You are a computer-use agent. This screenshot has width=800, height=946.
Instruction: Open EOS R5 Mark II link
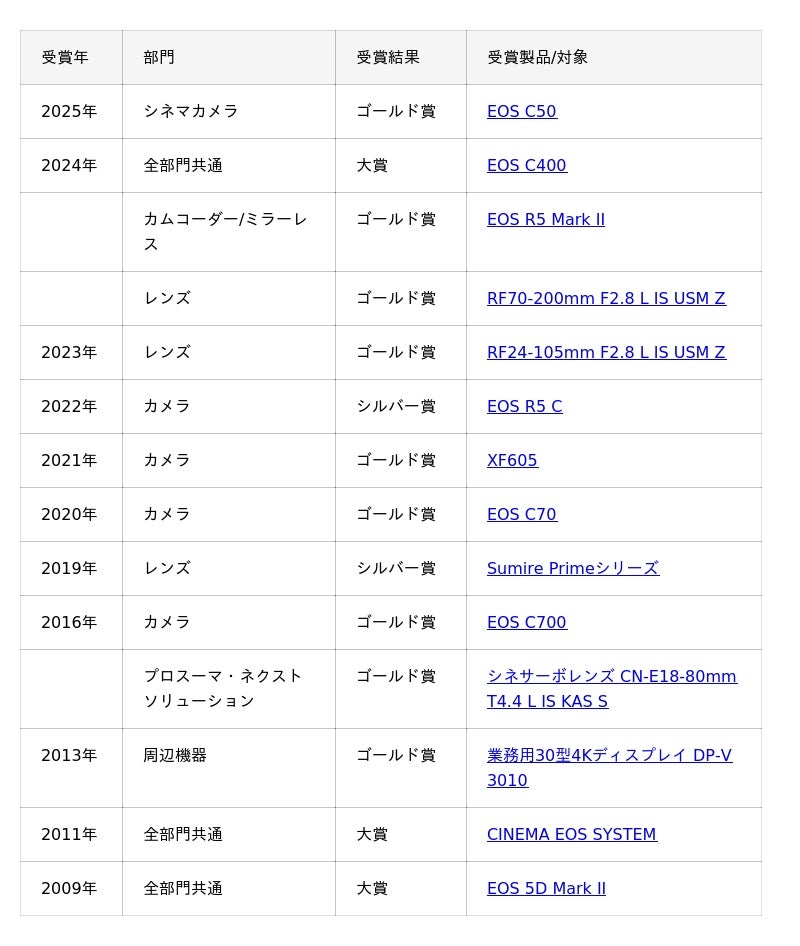click(x=545, y=219)
